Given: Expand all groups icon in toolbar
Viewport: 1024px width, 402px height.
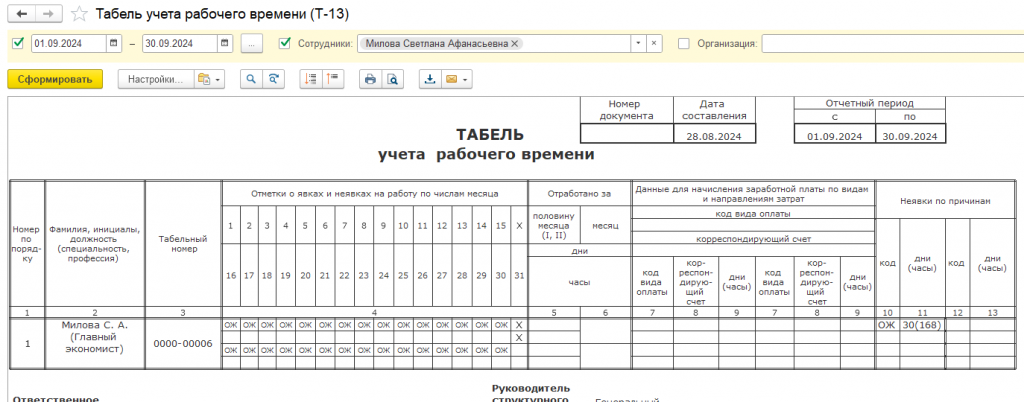Looking at the screenshot, I should (x=310, y=80).
